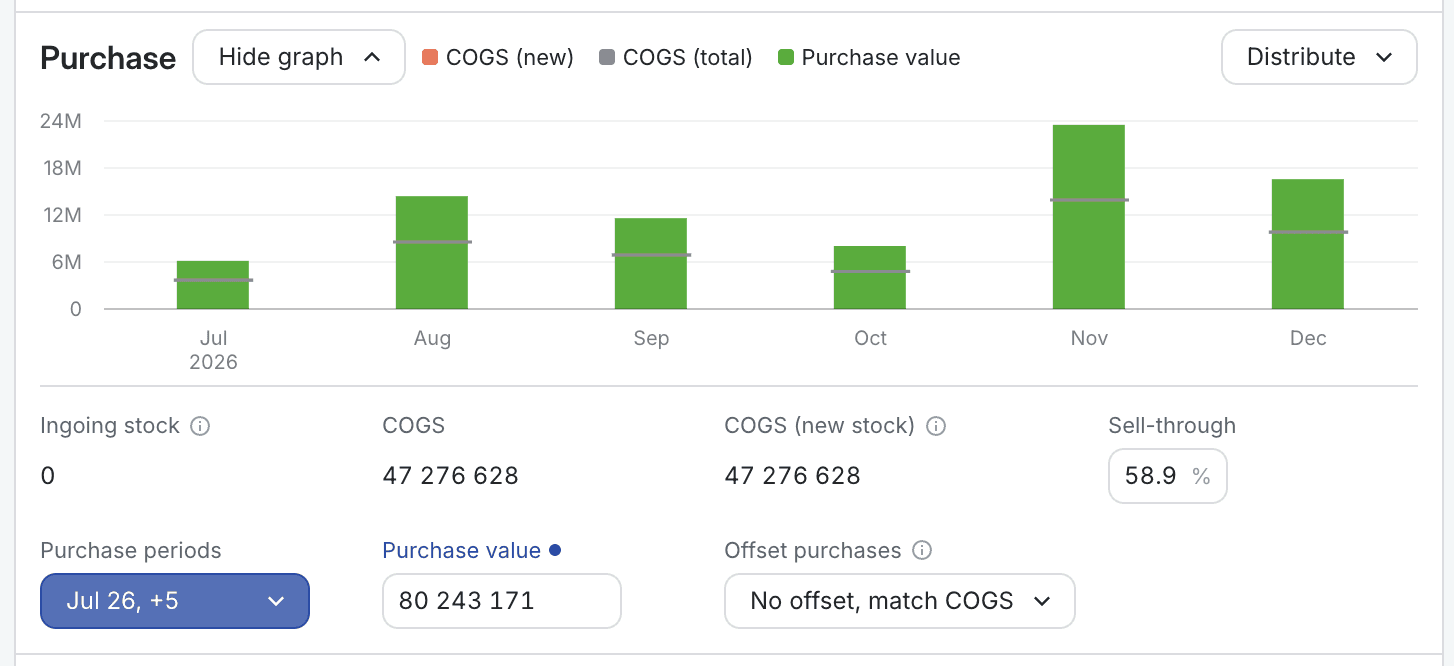
Task: Click the chevron in Hide graph button
Action: coord(372,57)
